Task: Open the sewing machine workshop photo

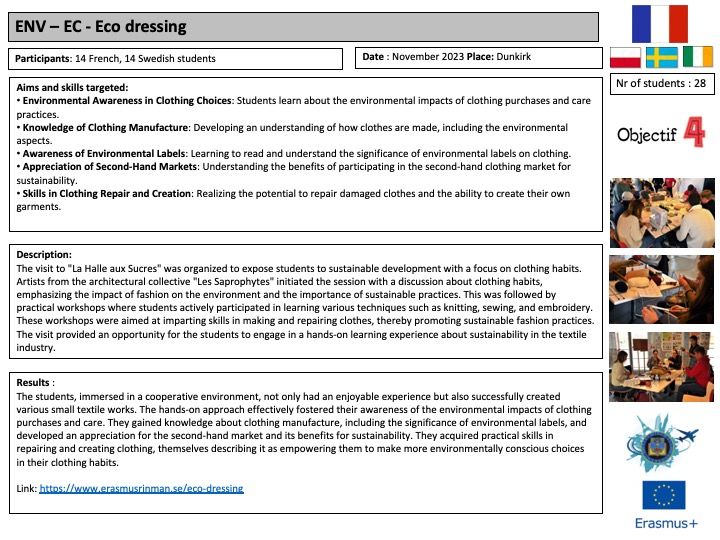Action: (x=662, y=213)
